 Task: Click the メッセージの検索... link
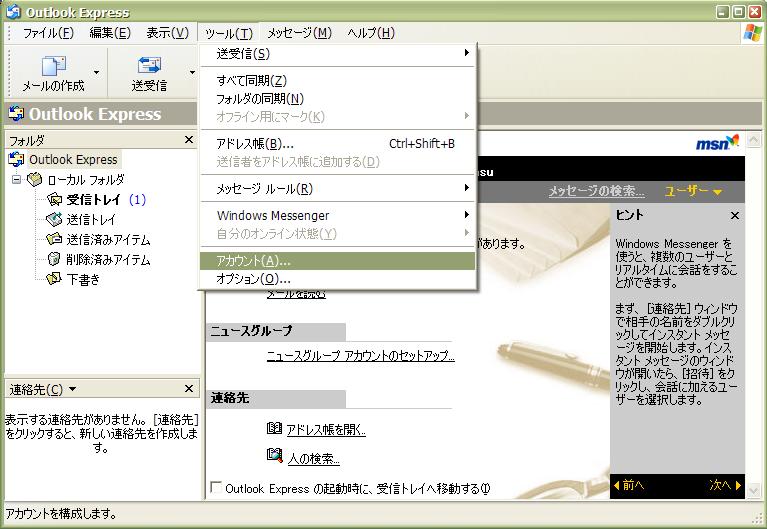[x=596, y=191]
